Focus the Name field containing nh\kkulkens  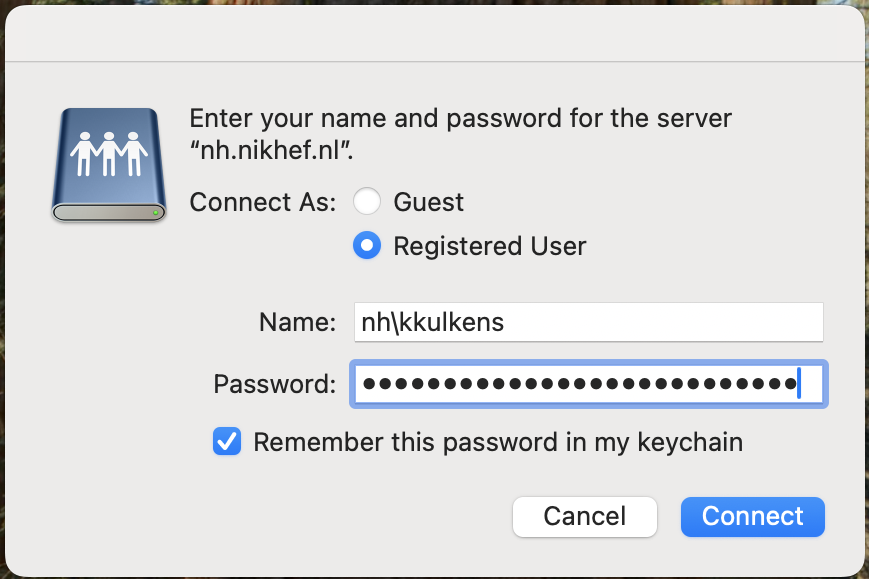[x=589, y=322]
